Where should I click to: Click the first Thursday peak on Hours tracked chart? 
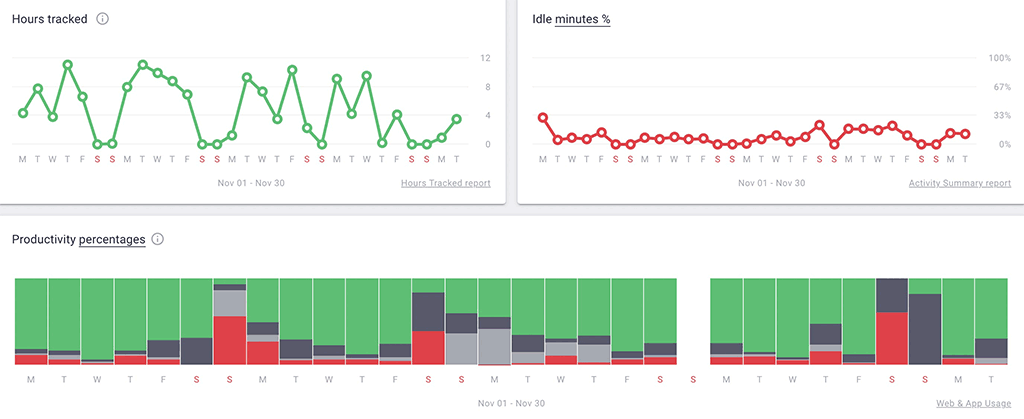(x=68, y=65)
